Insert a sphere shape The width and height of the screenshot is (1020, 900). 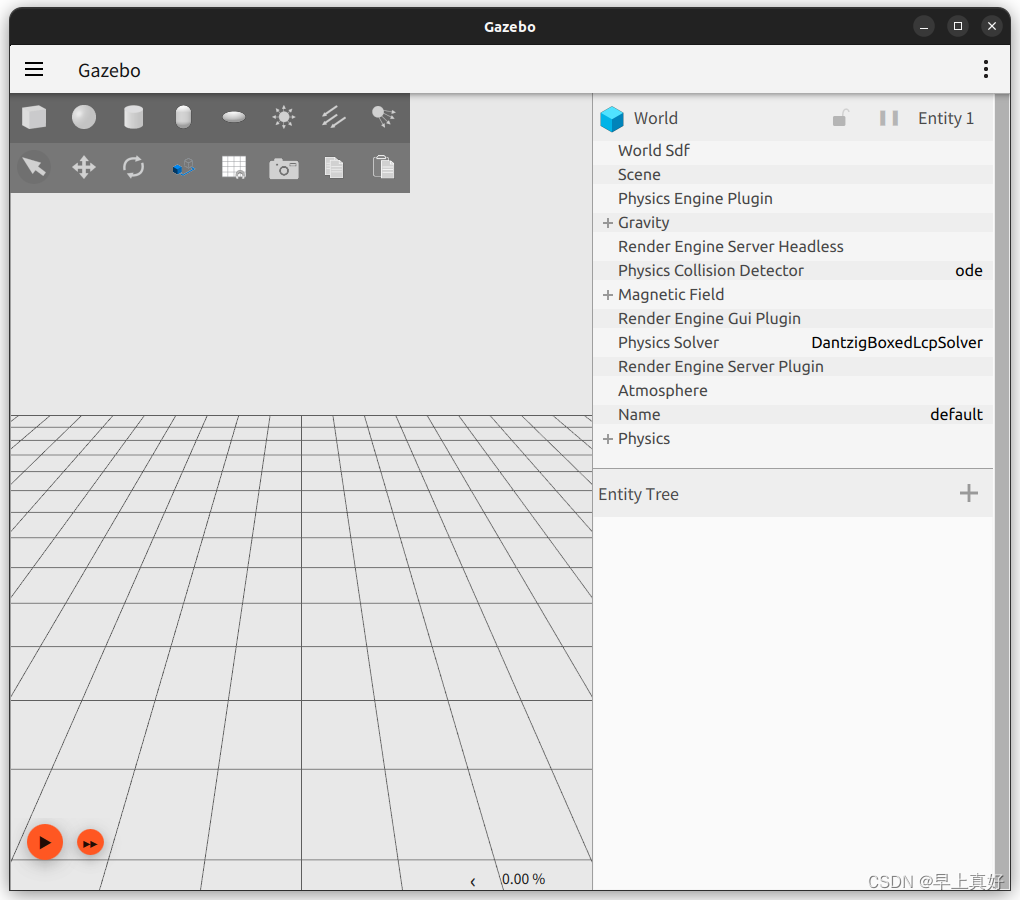click(84, 118)
